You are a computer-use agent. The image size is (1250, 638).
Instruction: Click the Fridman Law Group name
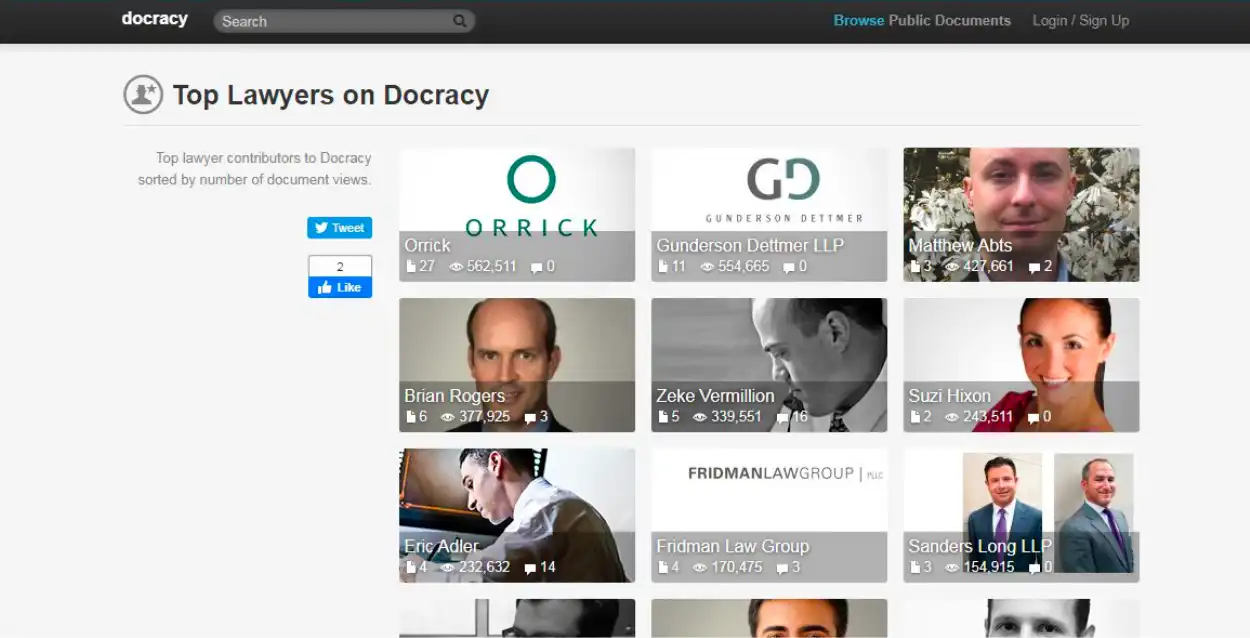[733, 546]
